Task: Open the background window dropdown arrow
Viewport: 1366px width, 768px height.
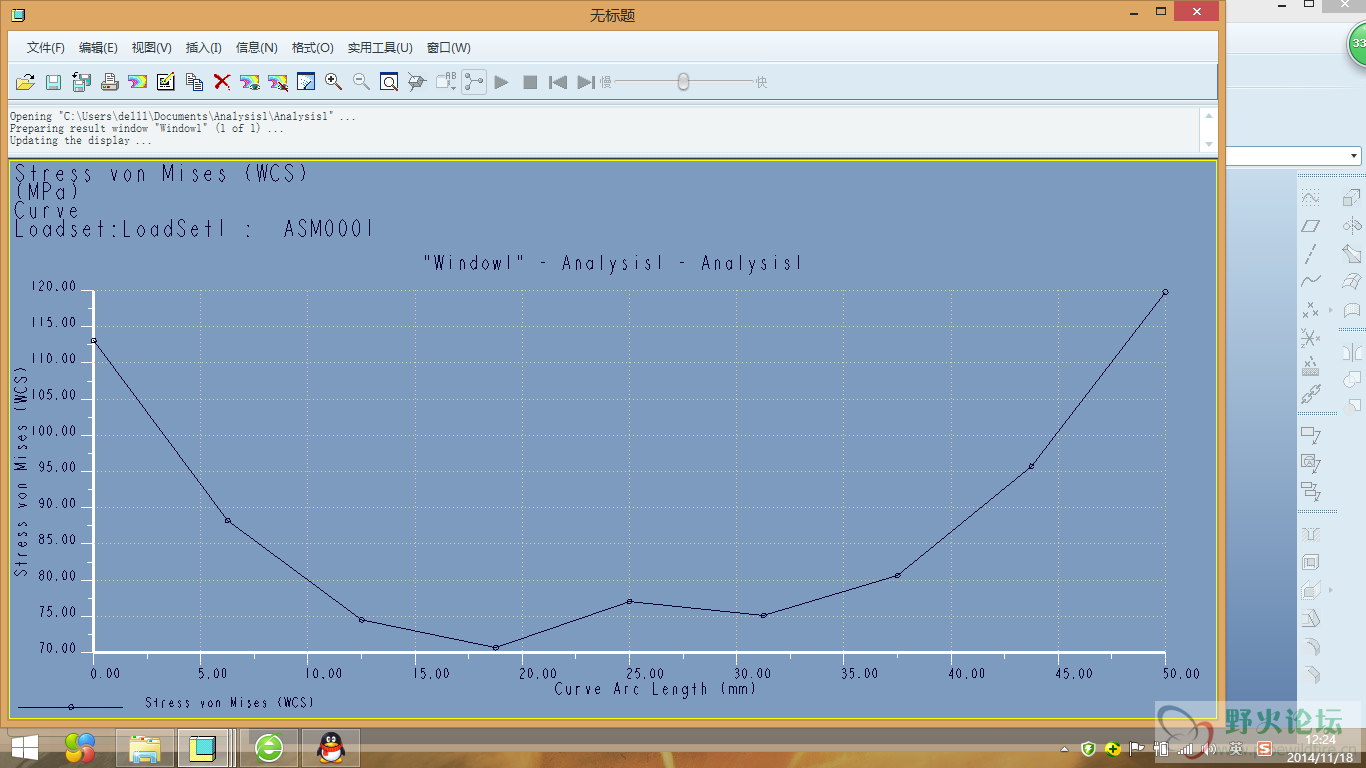Action: 1354,156
